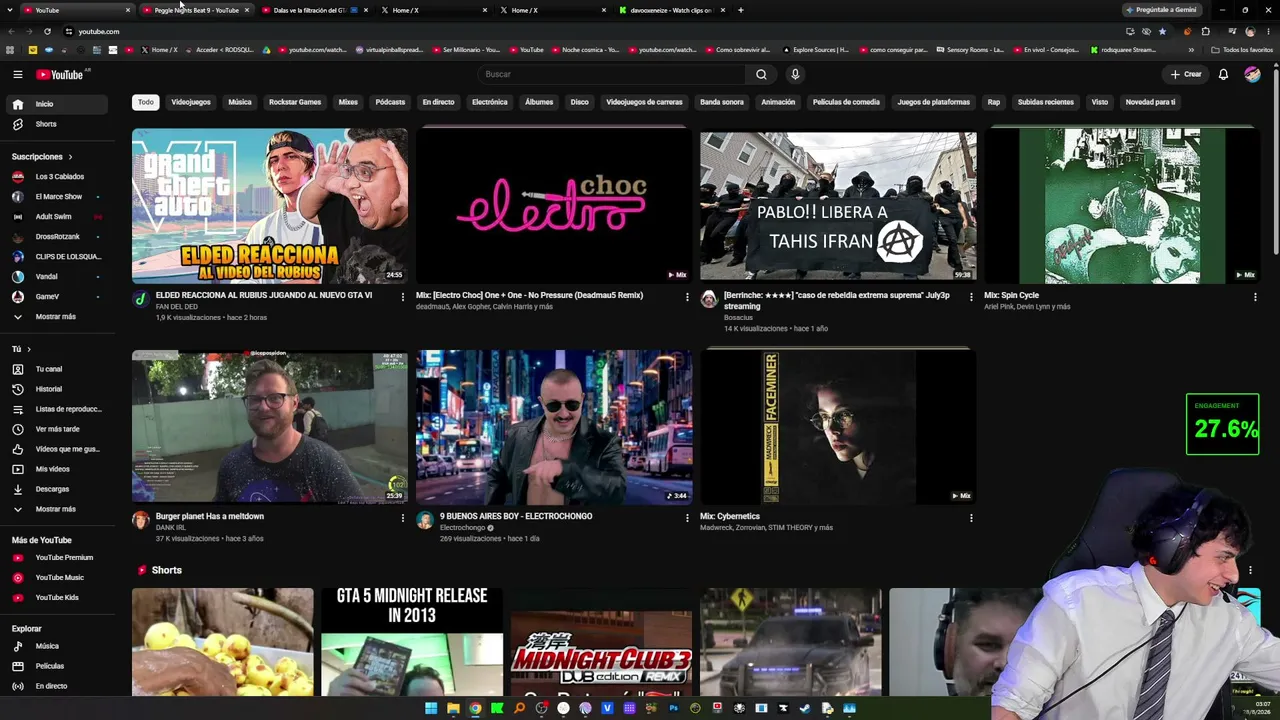Open the notifications bell
The height and width of the screenshot is (720, 1280).
[x=1223, y=74]
